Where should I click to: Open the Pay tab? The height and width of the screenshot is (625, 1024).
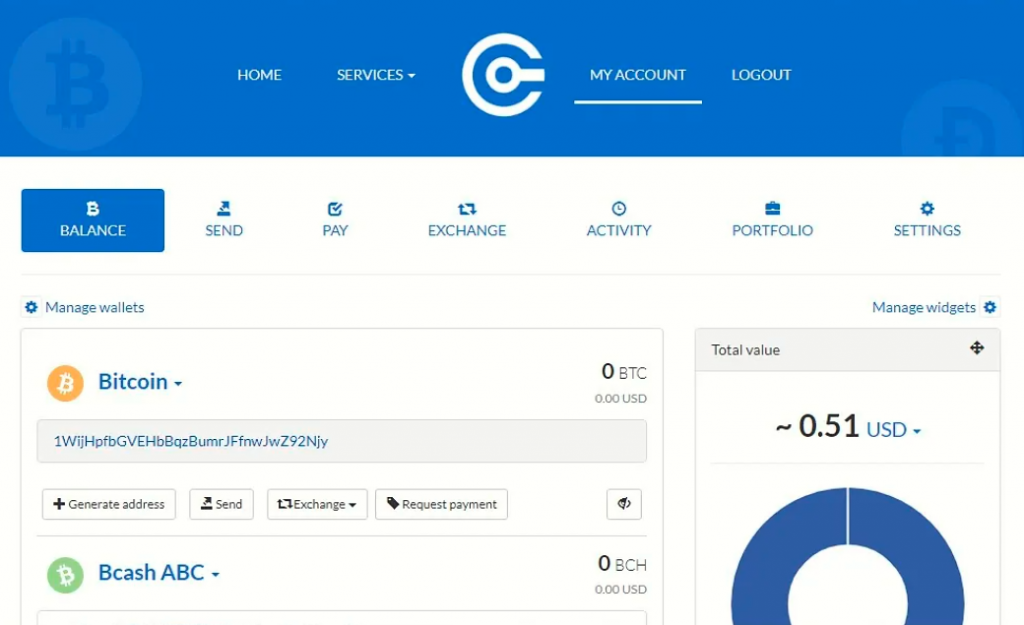click(335, 220)
